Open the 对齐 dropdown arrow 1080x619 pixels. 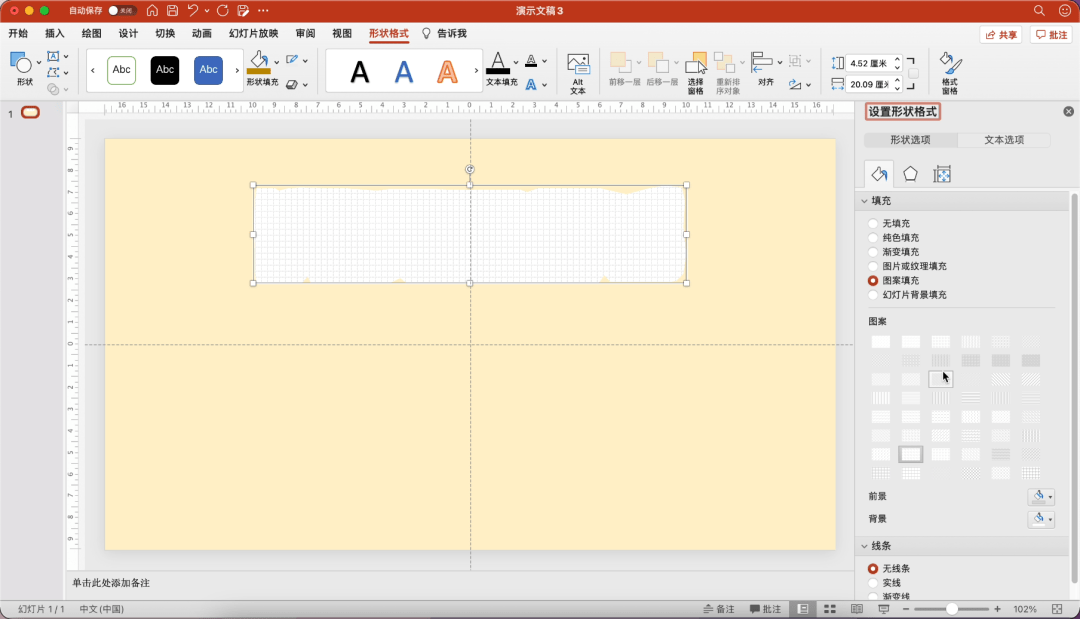[x=780, y=62]
